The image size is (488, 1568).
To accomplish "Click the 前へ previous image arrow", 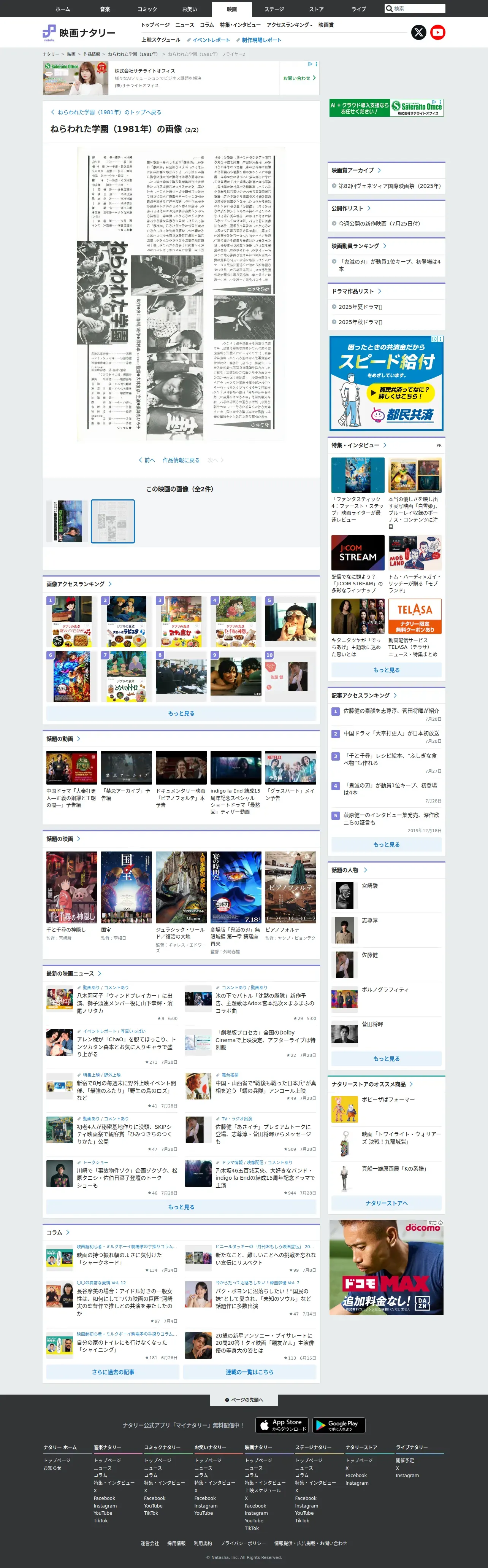I will point(147,460).
